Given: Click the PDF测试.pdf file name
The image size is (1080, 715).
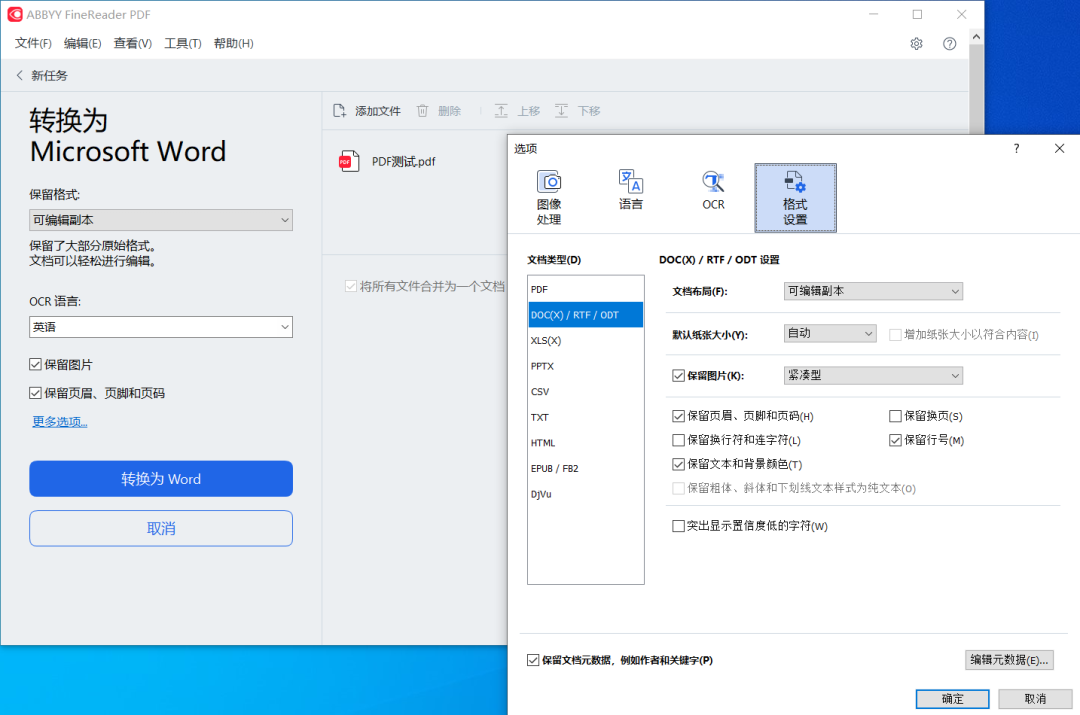Looking at the screenshot, I should point(404,161).
